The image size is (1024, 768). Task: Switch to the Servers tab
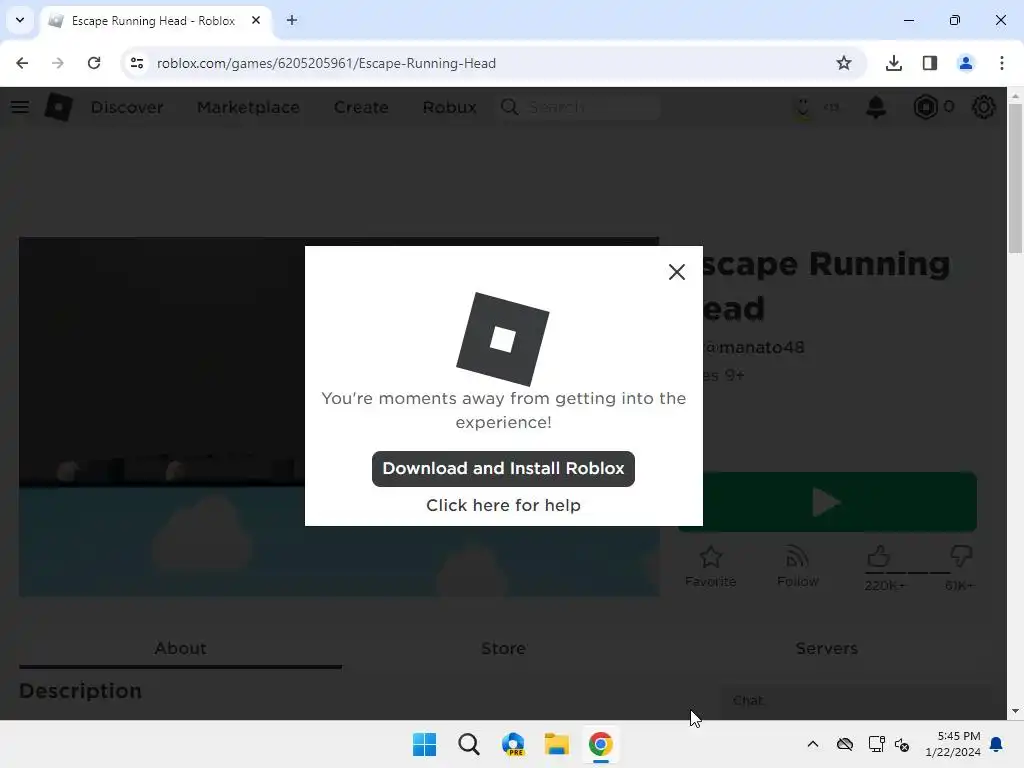click(826, 648)
